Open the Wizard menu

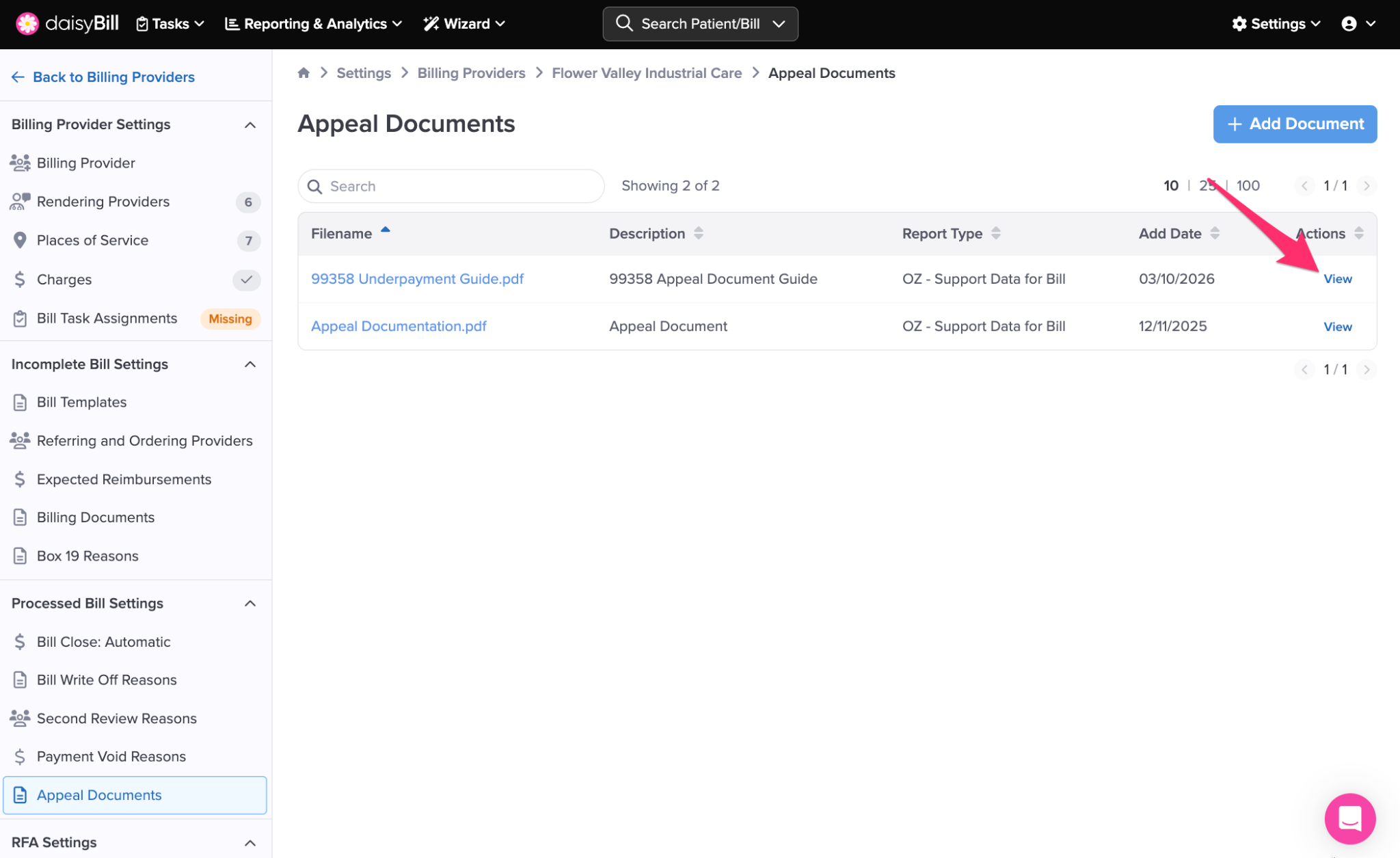click(x=464, y=24)
